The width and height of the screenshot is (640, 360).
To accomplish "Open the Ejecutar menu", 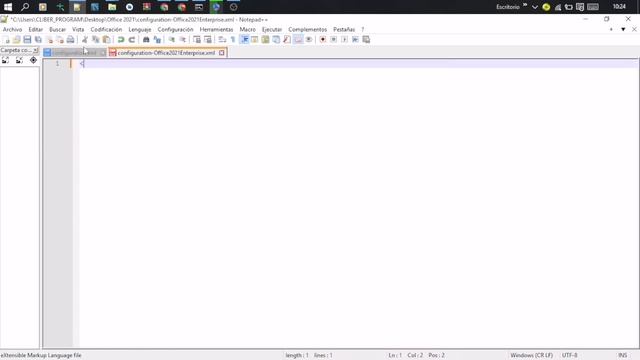I will click(x=272, y=29).
